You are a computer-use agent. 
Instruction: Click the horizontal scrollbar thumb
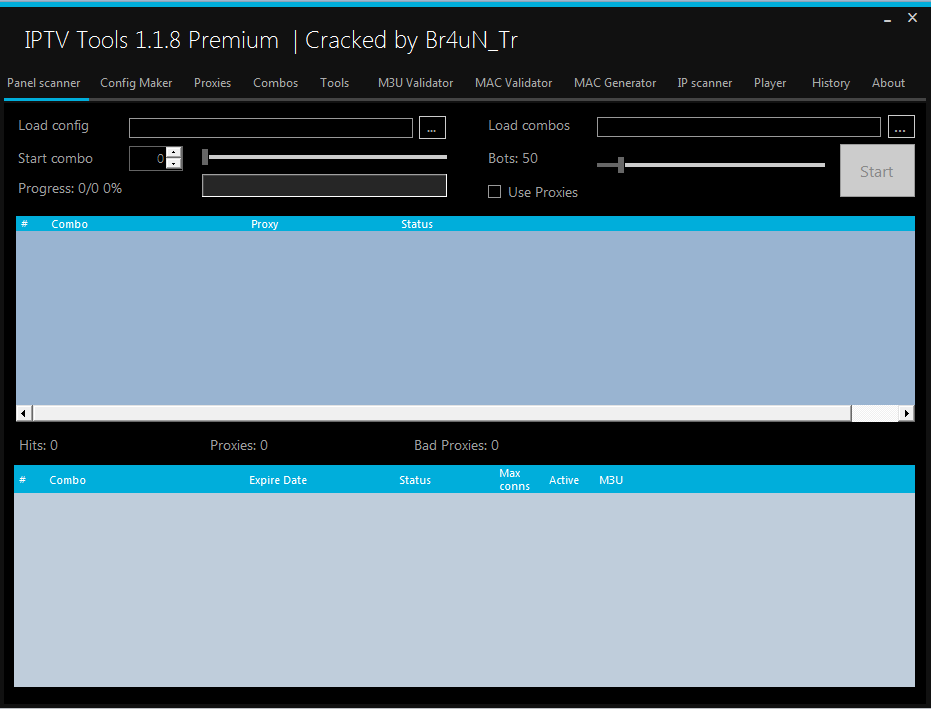pyautogui.click(x=442, y=413)
